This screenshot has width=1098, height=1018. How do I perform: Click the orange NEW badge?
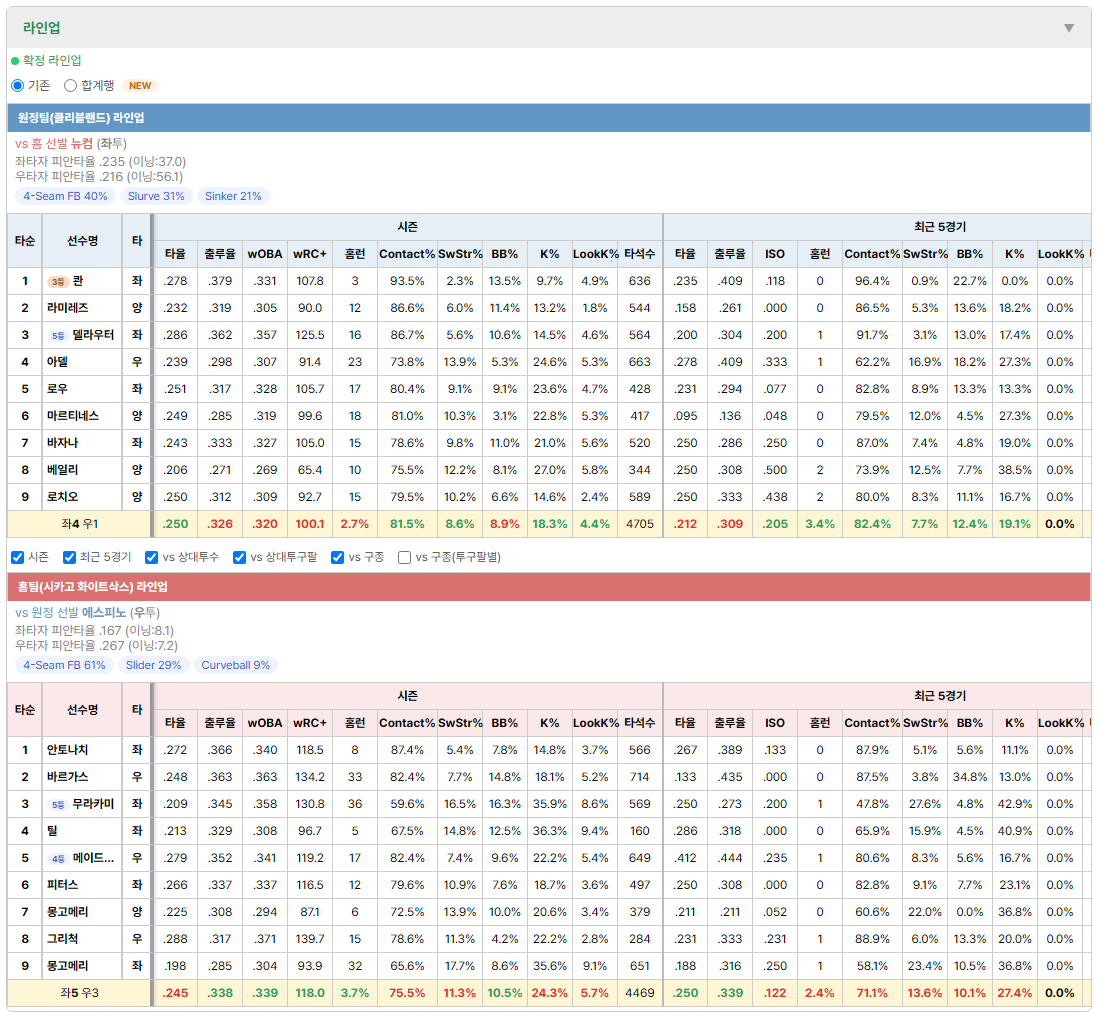tap(140, 85)
